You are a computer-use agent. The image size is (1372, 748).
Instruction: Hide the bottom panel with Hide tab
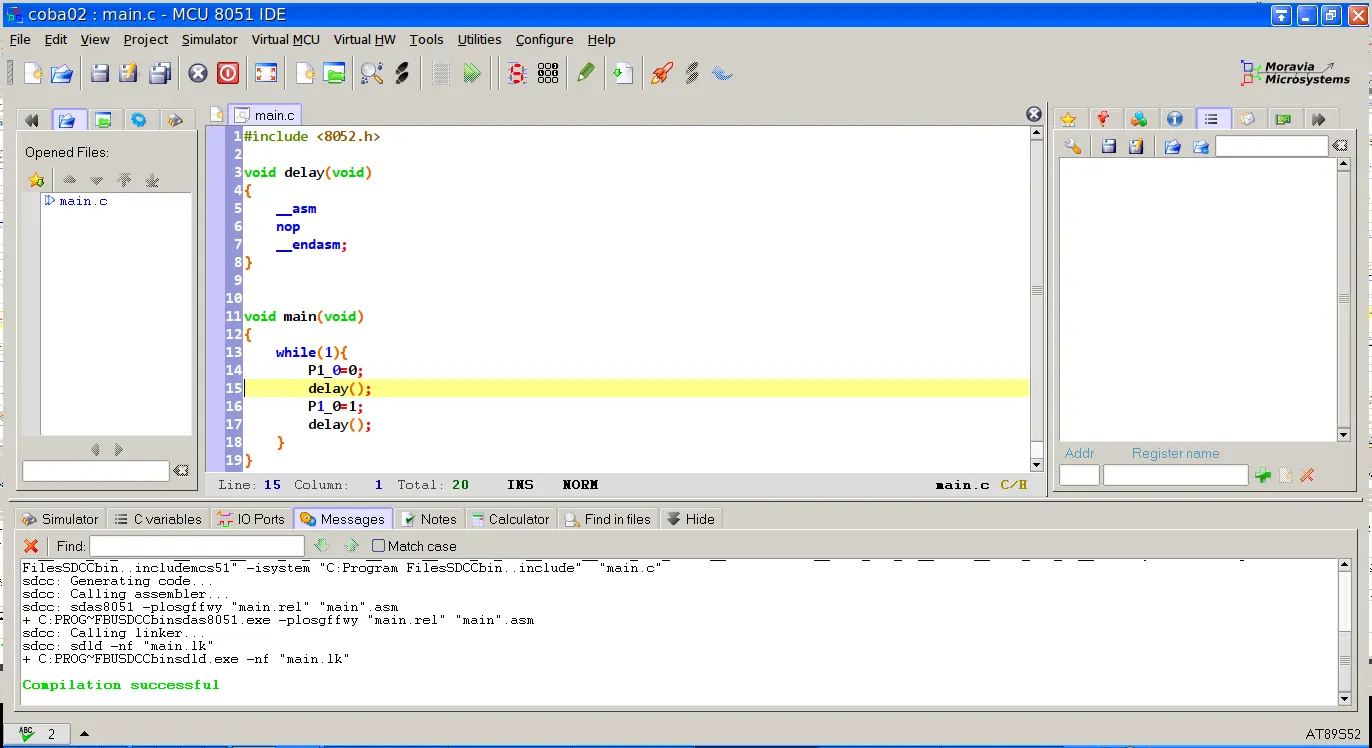click(x=690, y=519)
